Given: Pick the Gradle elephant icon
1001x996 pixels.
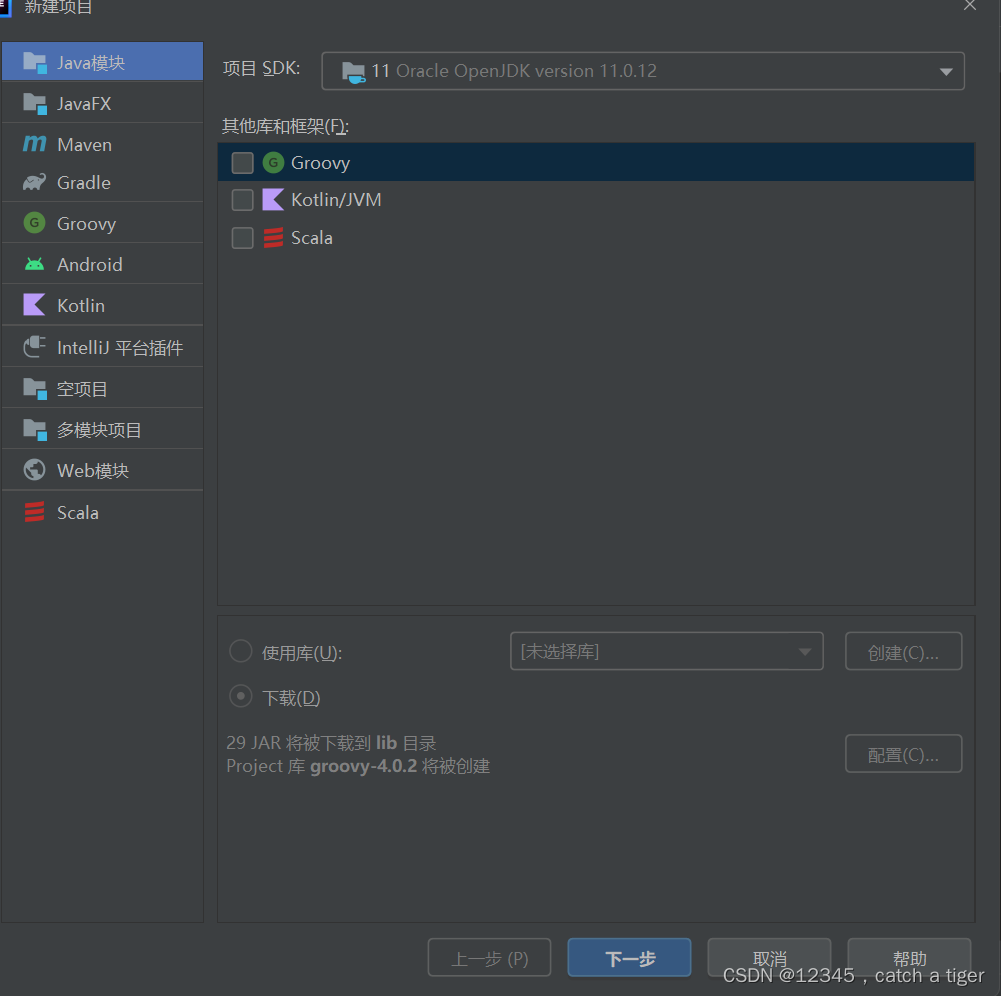Looking at the screenshot, I should 34,183.
